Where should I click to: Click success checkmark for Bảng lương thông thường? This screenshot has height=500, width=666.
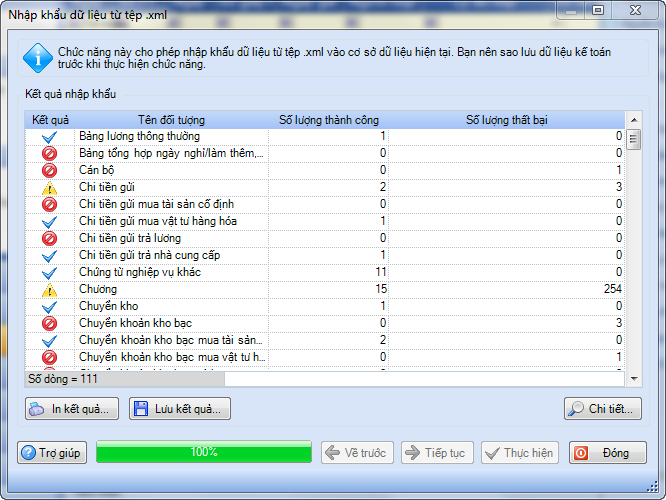pos(49,136)
